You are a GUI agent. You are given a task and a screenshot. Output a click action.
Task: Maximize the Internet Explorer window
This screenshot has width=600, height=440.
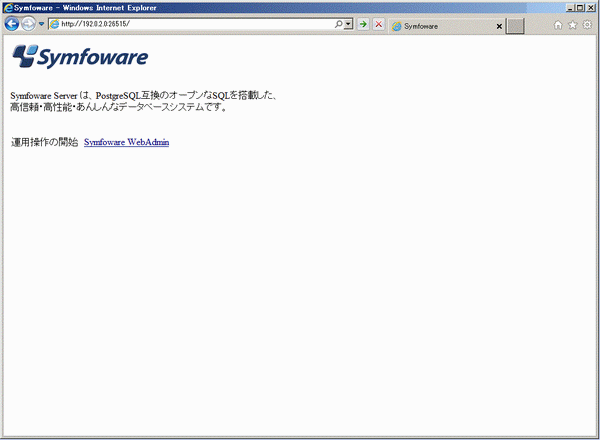(580, 8)
